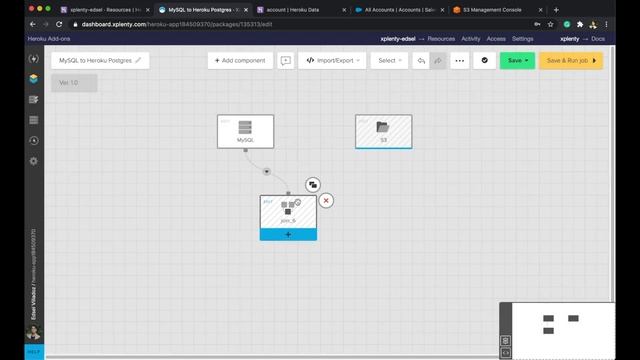The width and height of the screenshot is (640, 360).
Task: Open the Xplenty logo icon in sidebar
Action: tap(34, 59)
